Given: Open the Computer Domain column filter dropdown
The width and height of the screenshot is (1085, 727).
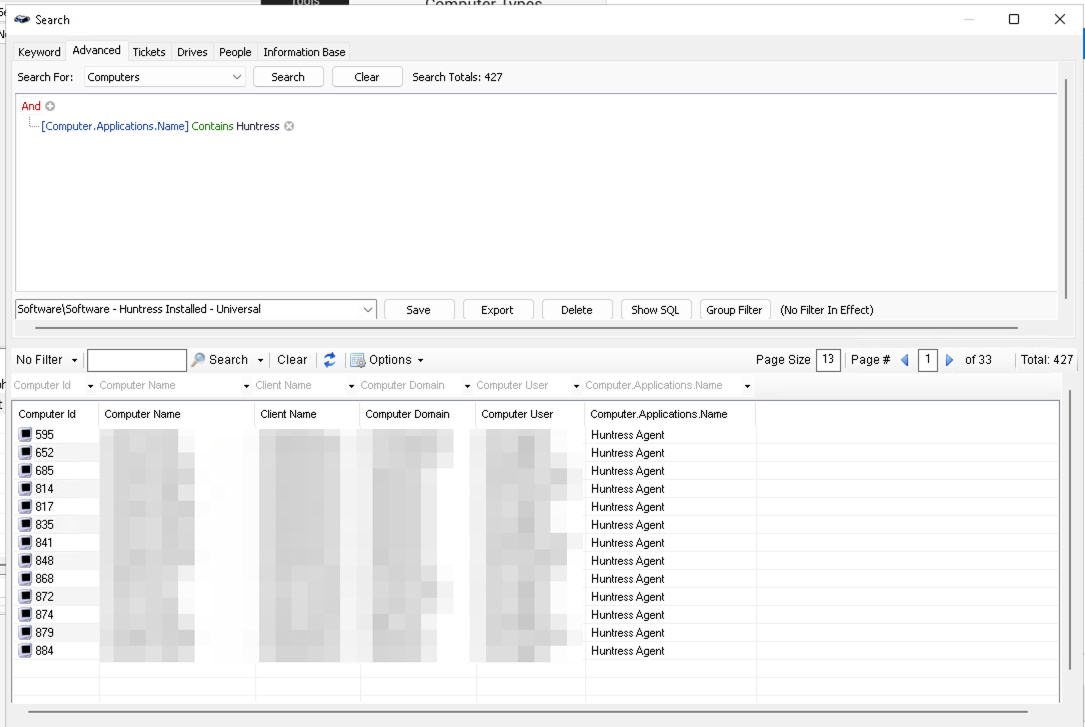Looking at the screenshot, I should coord(467,386).
